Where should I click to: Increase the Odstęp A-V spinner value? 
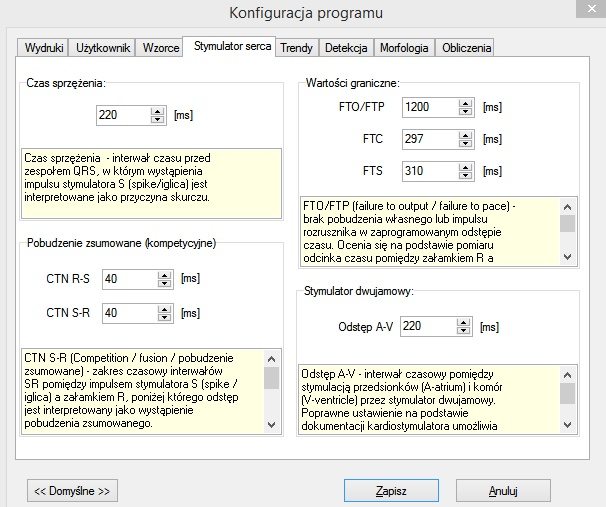click(x=463, y=322)
